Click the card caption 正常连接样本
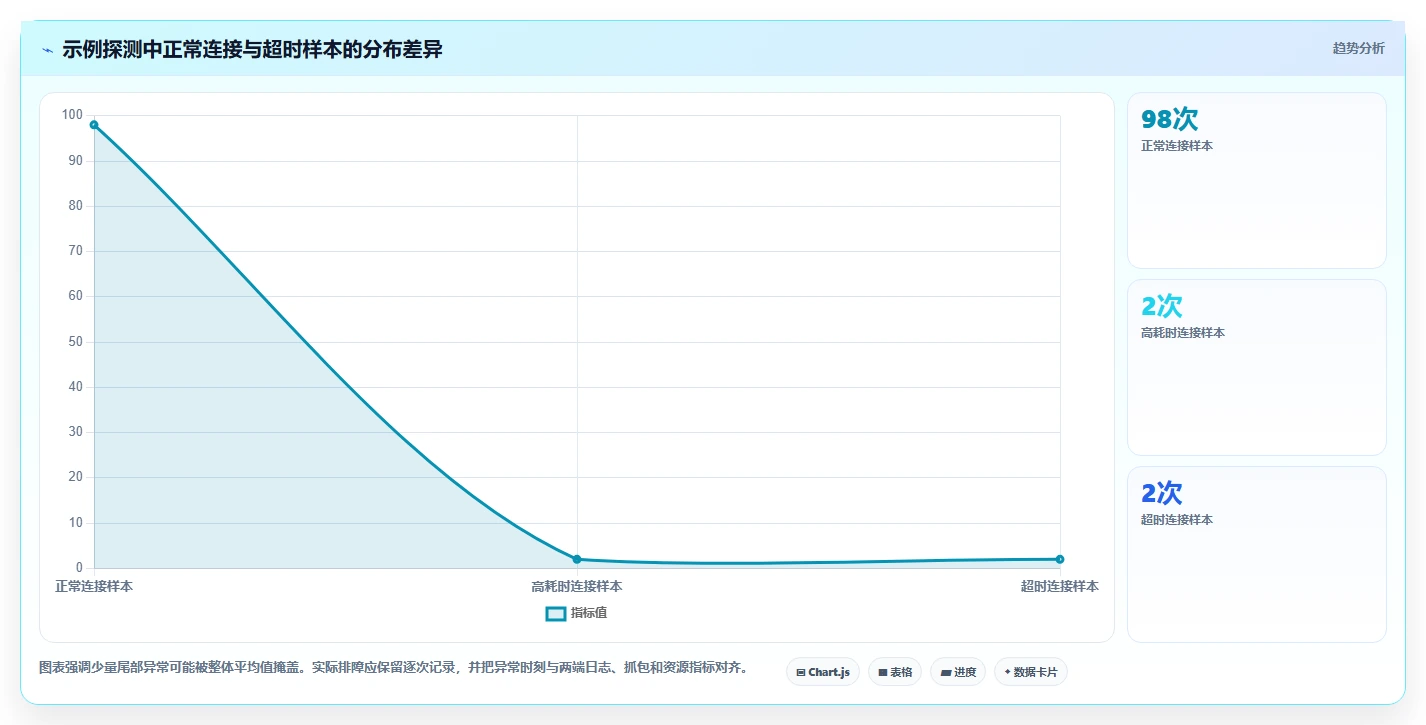This screenshot has width=1426, height=725. (x=1177, y=146)
